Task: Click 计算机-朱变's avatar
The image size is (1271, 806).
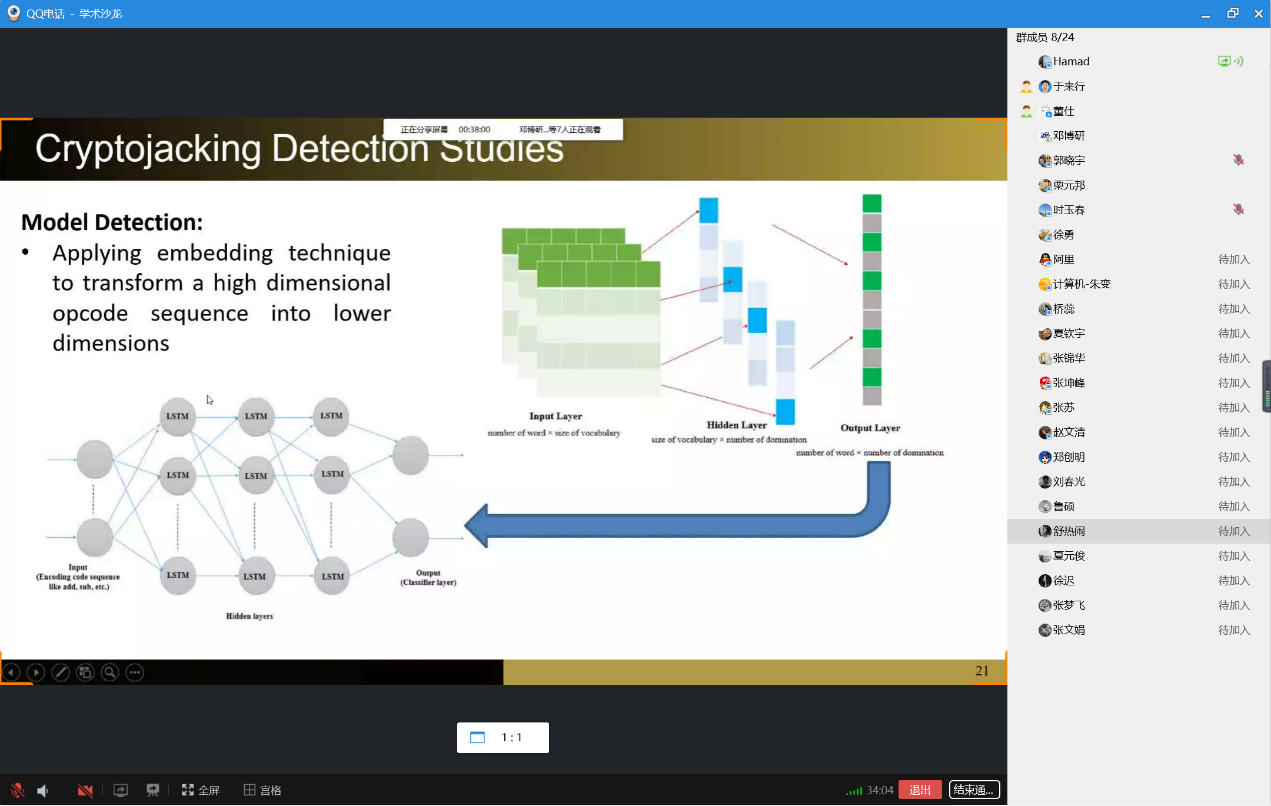Action: tap(1045, 284)
